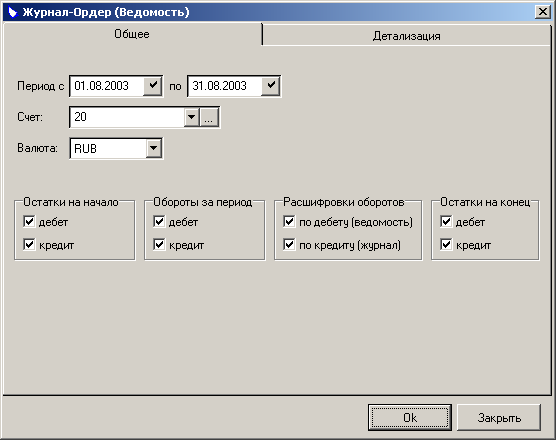Click the ellipsis browse button next to Счет
556x440 pixels.
click(x=209, y=117)
